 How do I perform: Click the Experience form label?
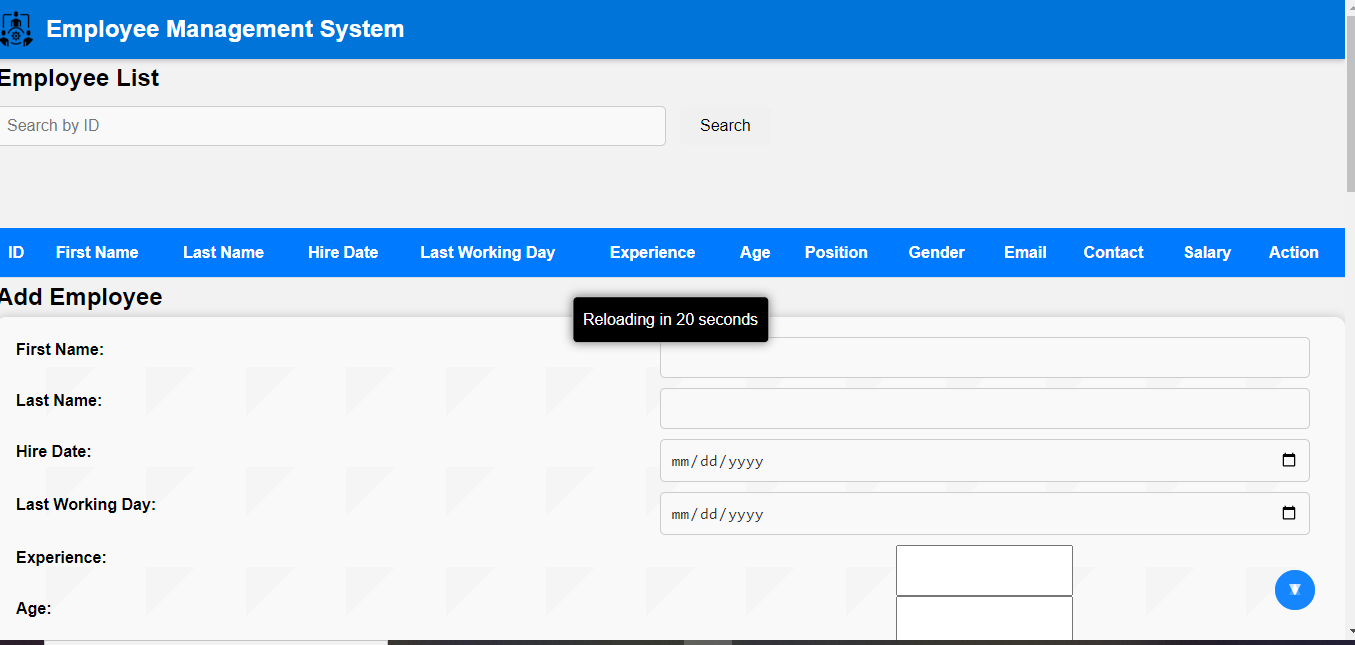(61, 558)
